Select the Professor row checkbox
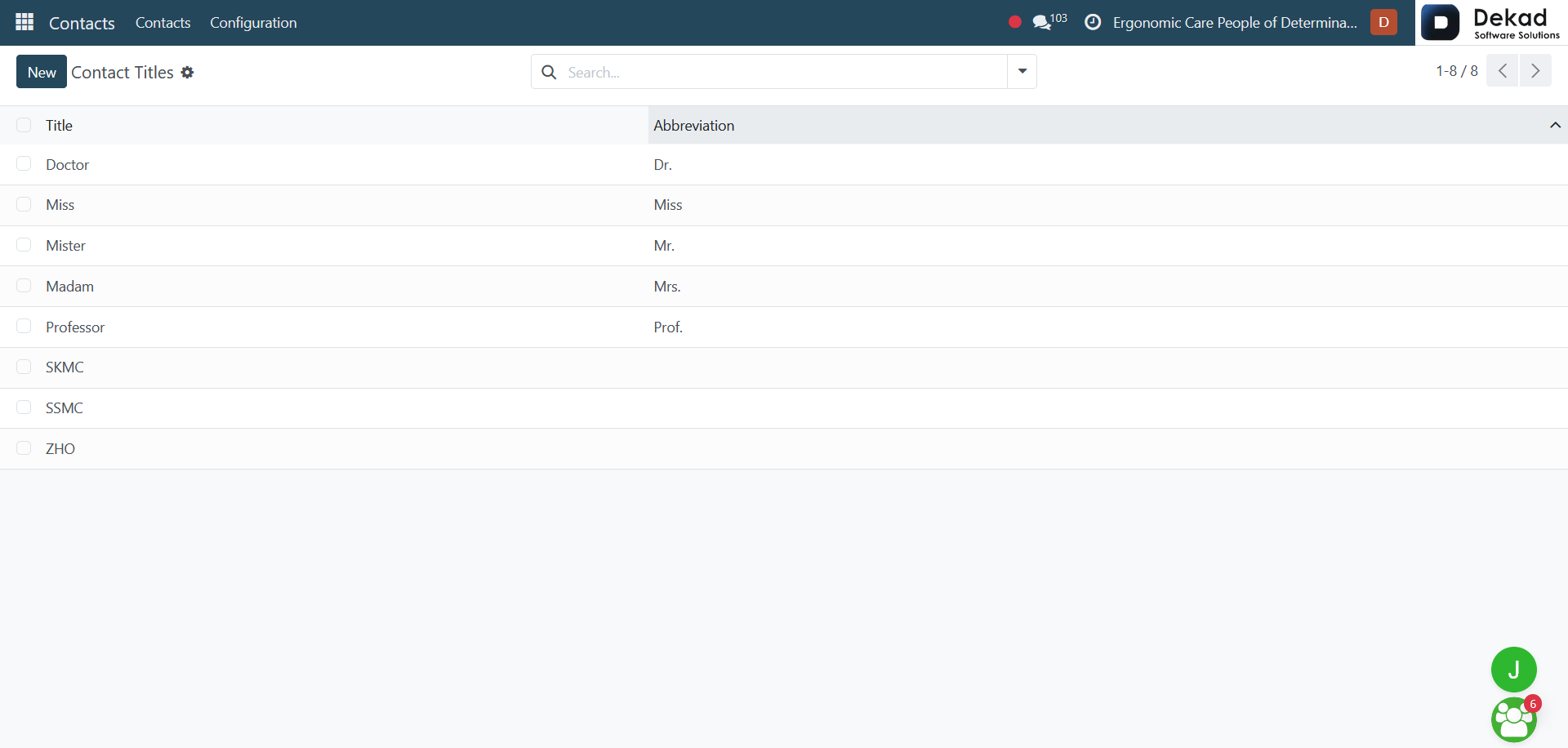Image resolution: width=1568 pixels, height=748 pixels. [24, 327]
